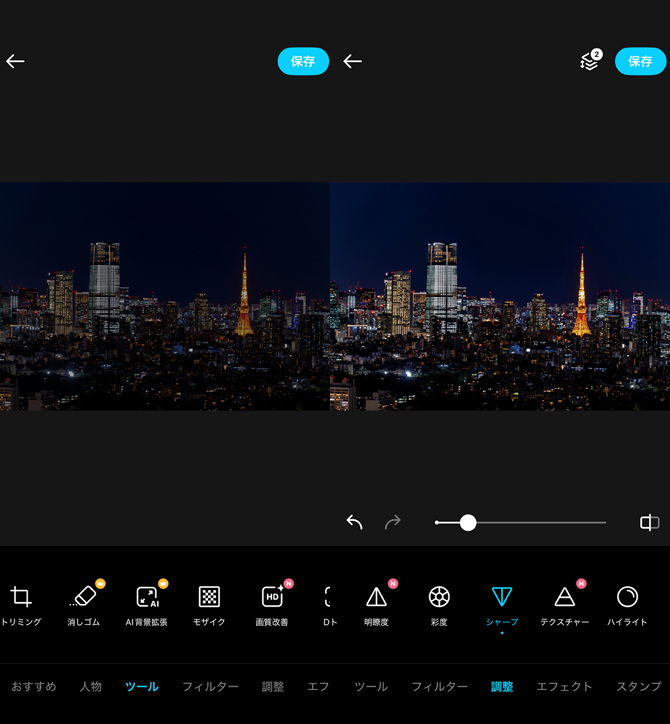Open the layers stack icon with badge 2

590,61
